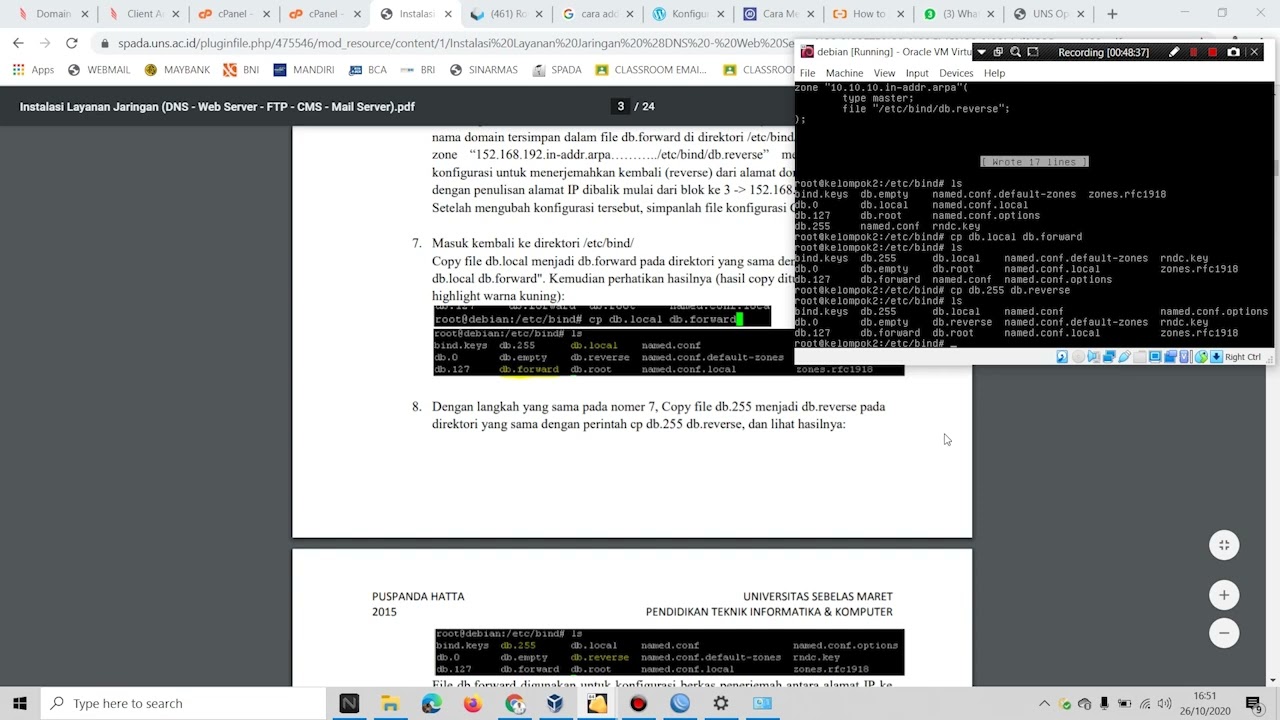Show hidden system tray icons
The image size is (1280, 720).
click(x=1045, y=703)
